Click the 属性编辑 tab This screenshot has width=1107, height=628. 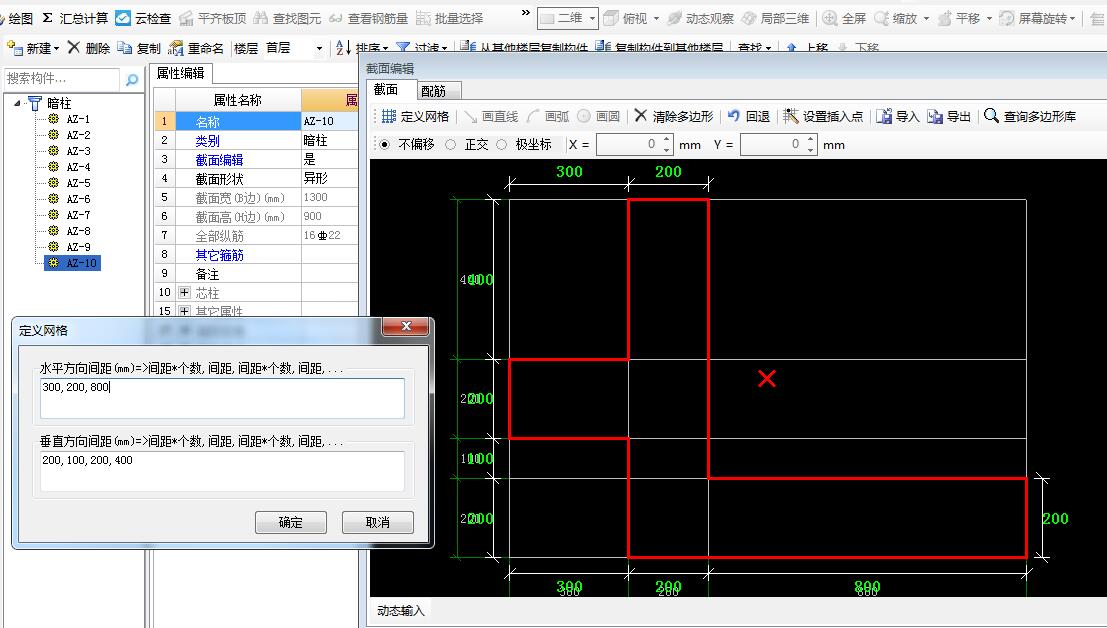[x=180, y=73]
